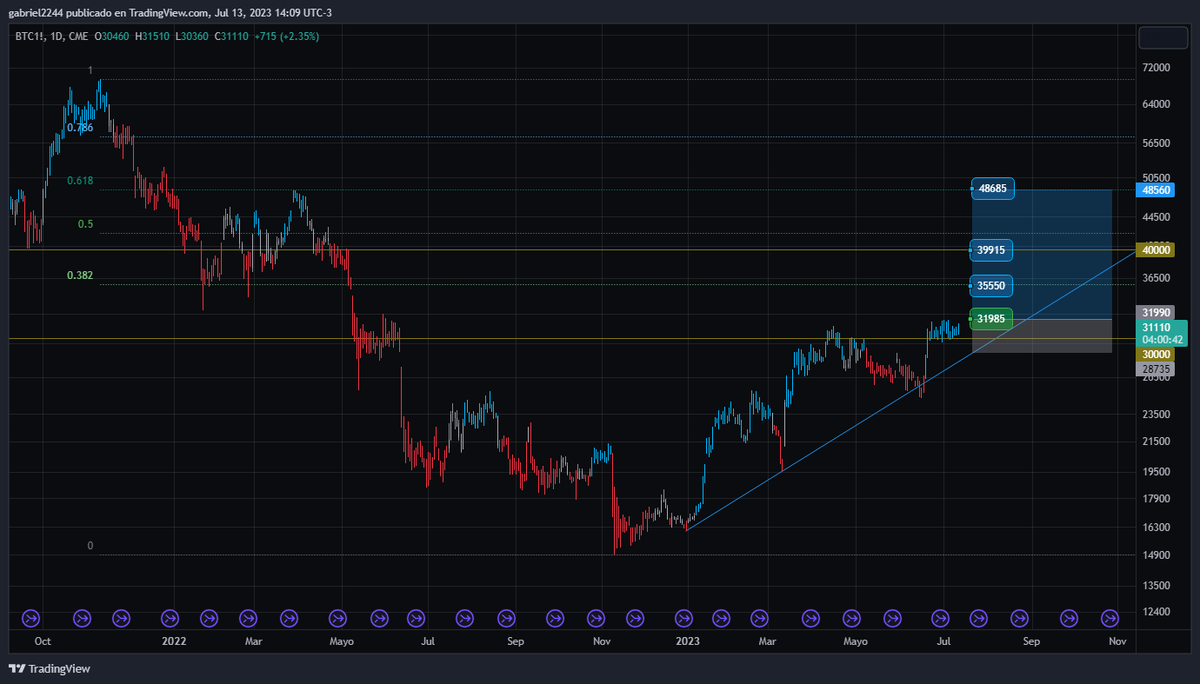Click the yellow 40000 price scale tag
Screen dimensions: 1200x684
click(x=1156, y=249)
